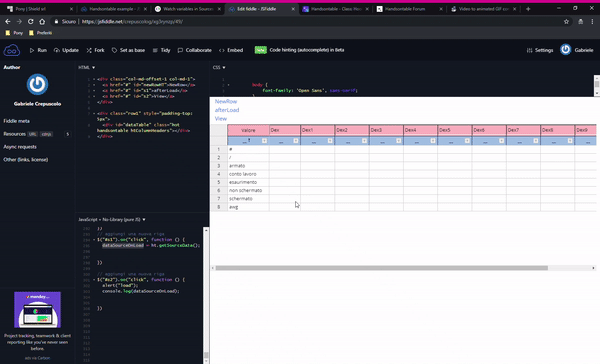Open the Embed option
The image size is (600, 364).
231,50
